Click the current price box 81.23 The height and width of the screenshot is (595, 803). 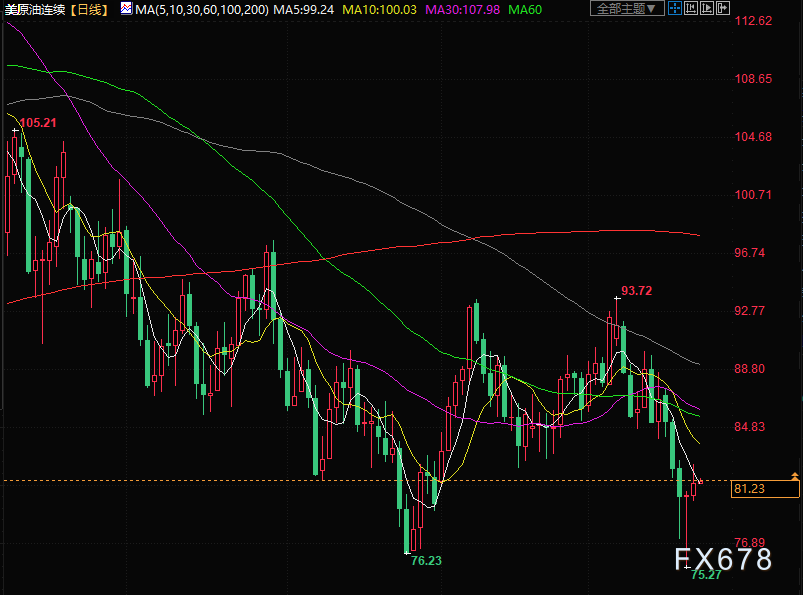tap(765, 489)
